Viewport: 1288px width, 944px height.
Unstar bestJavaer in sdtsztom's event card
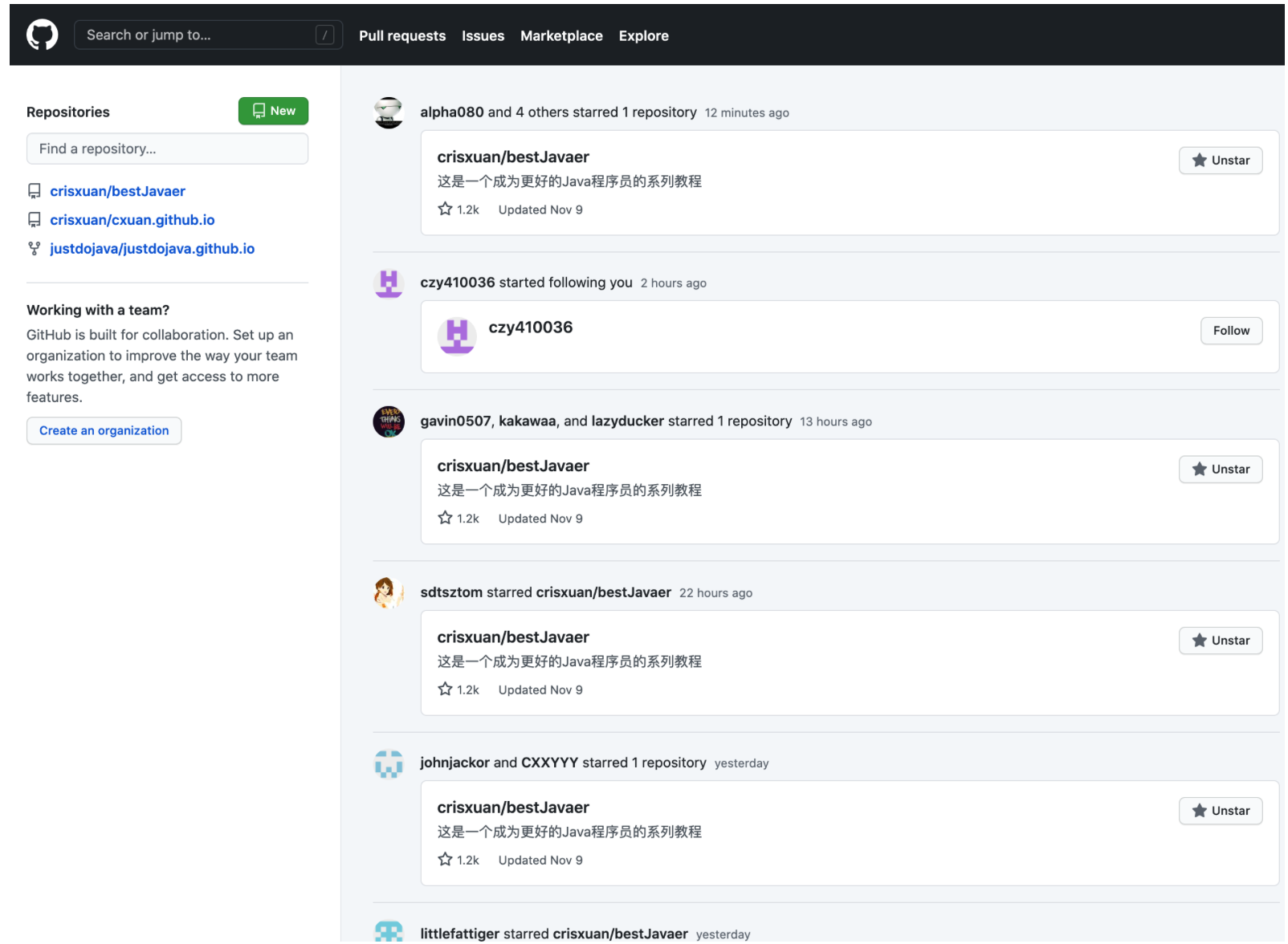(1220, 641)
